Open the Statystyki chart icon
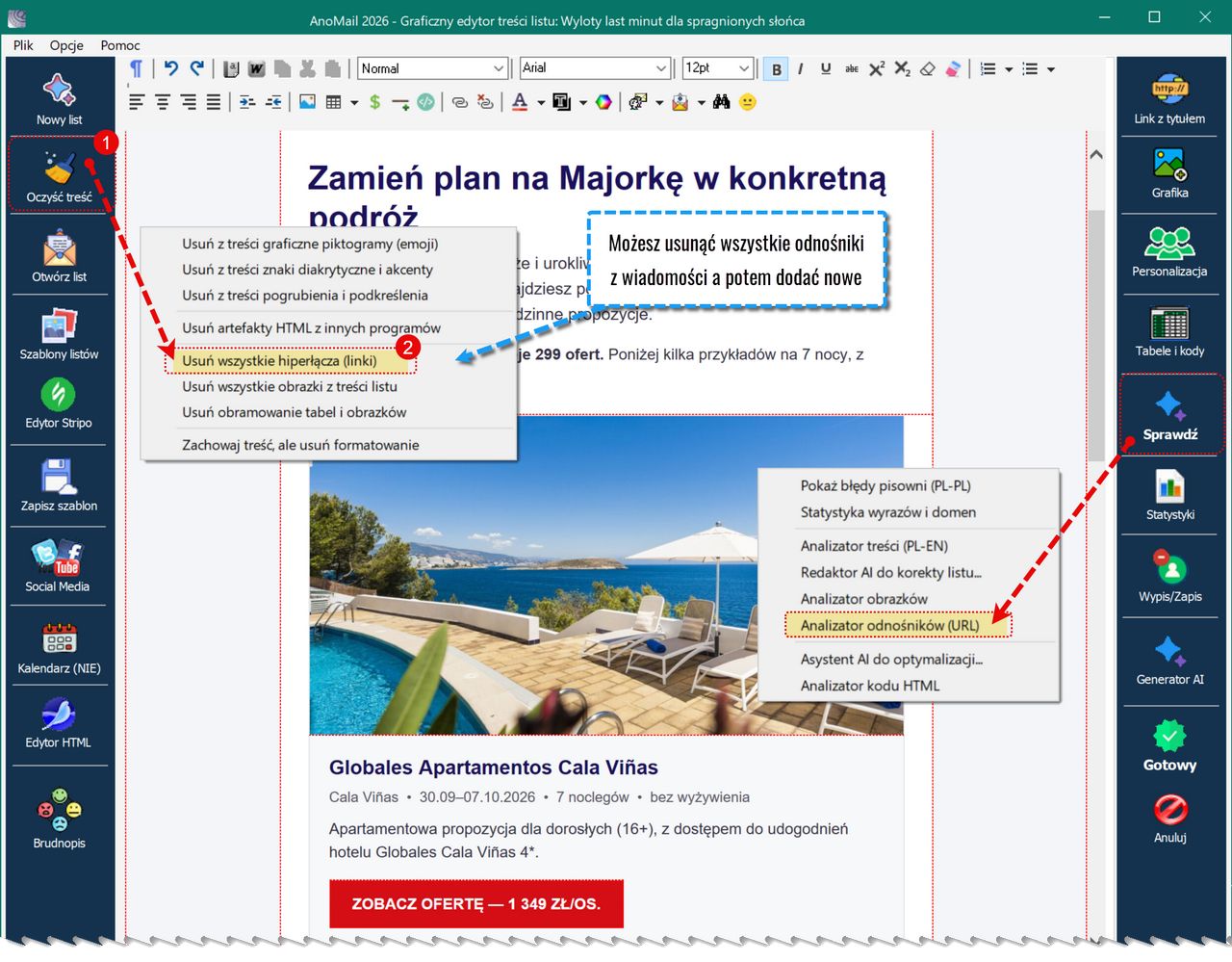 point(1169,495)
